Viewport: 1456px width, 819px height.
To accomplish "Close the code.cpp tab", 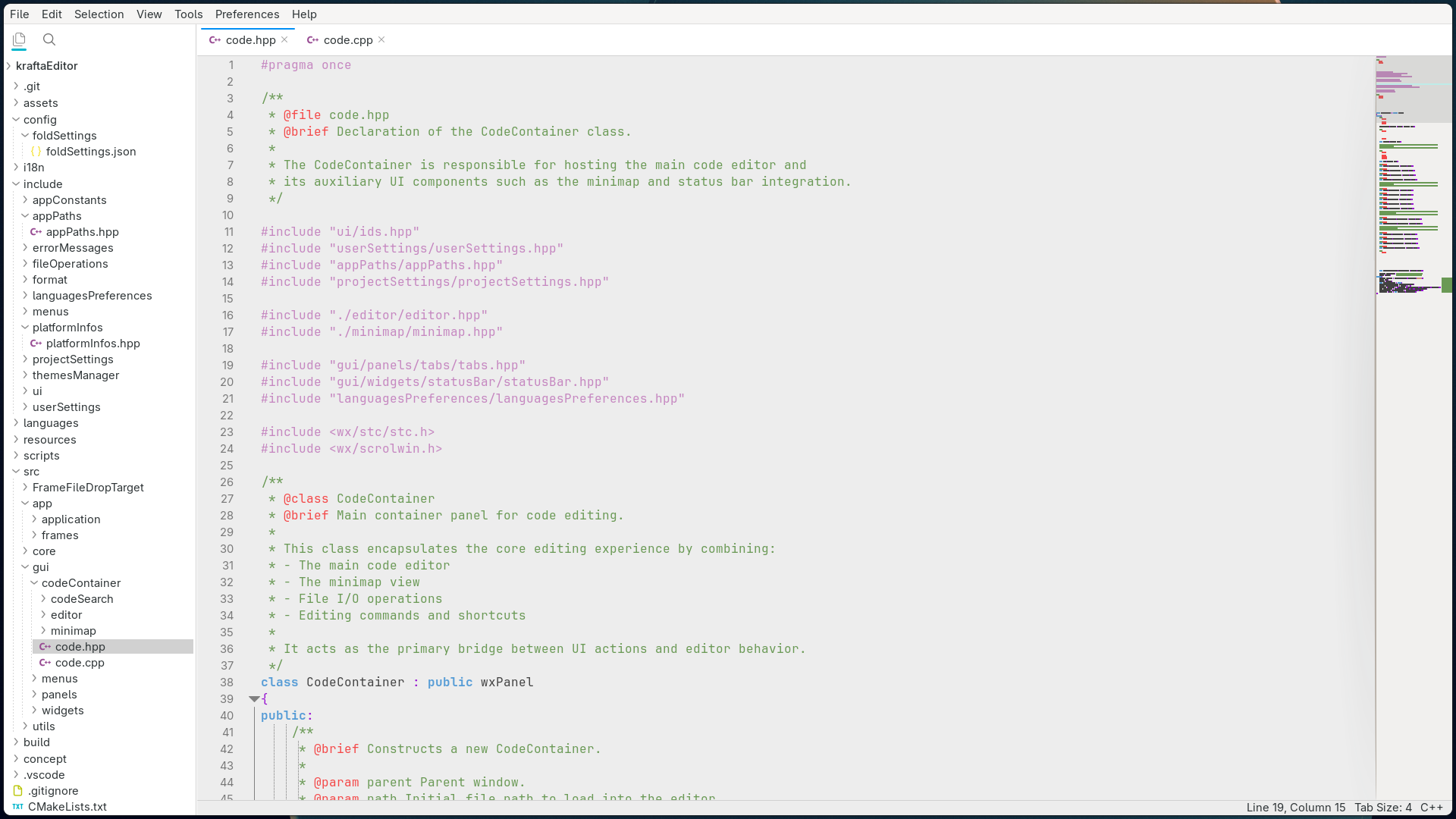I will point(382,39).
